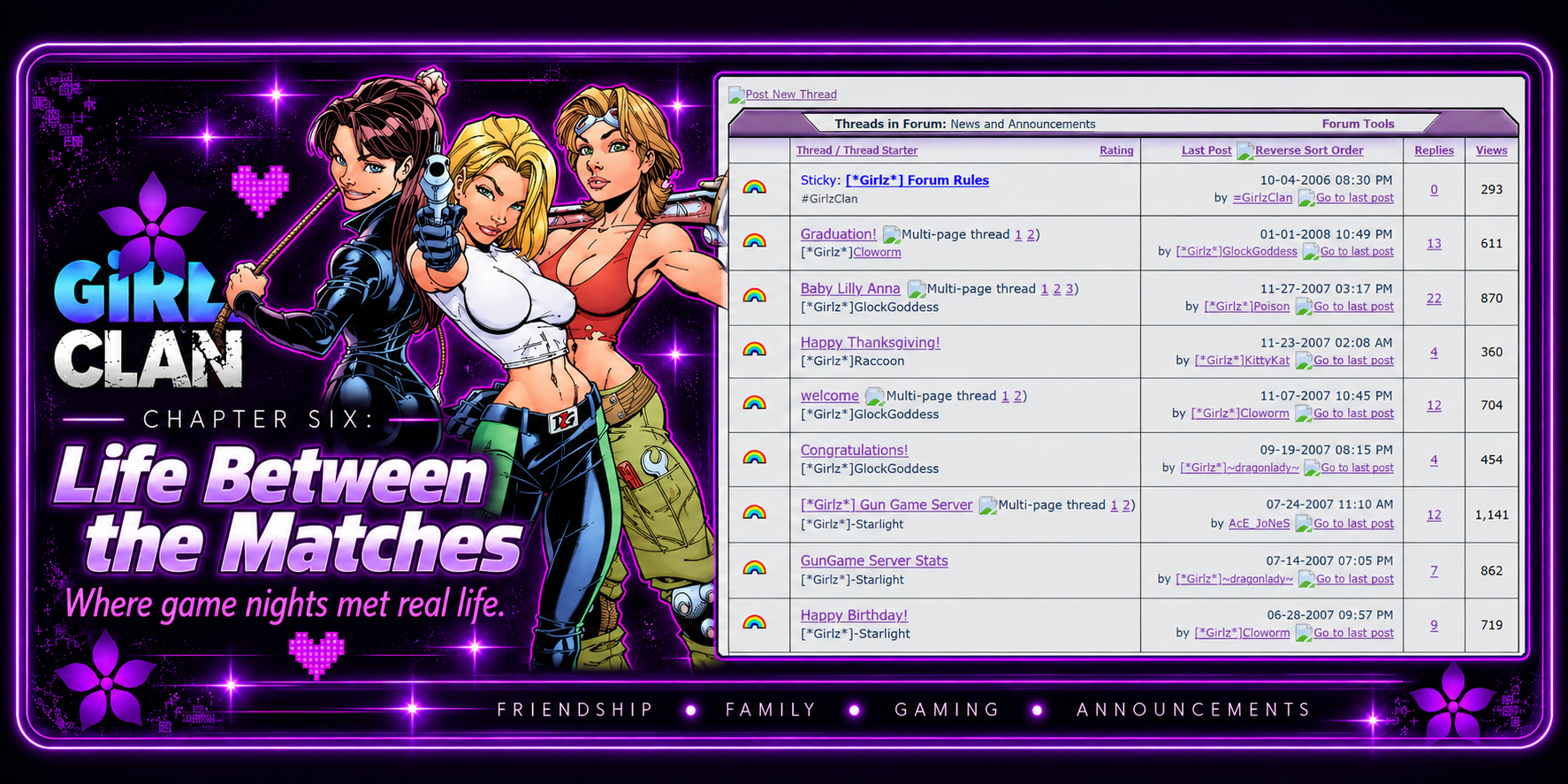Select the rainbow icon for the welcome thread
This screenshot has height=784, width=1568.
coord(754,403)
